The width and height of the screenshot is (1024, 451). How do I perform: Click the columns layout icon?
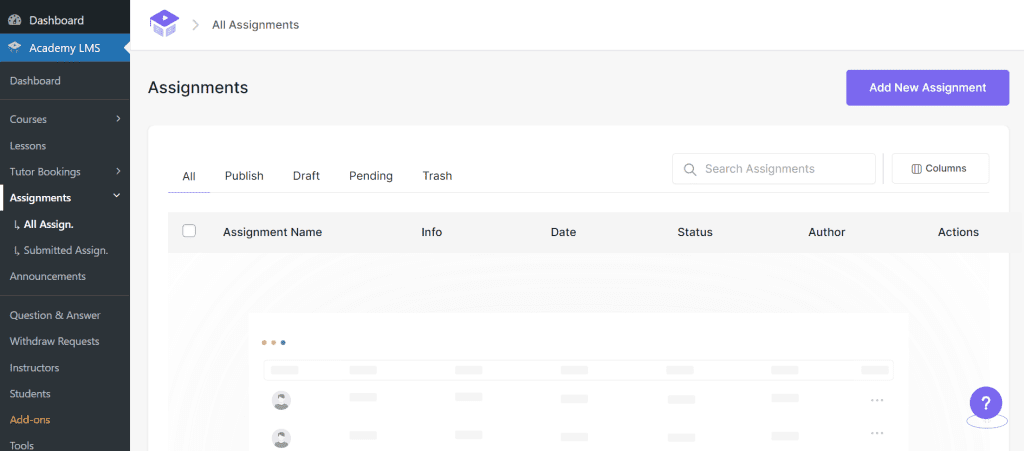916,169
